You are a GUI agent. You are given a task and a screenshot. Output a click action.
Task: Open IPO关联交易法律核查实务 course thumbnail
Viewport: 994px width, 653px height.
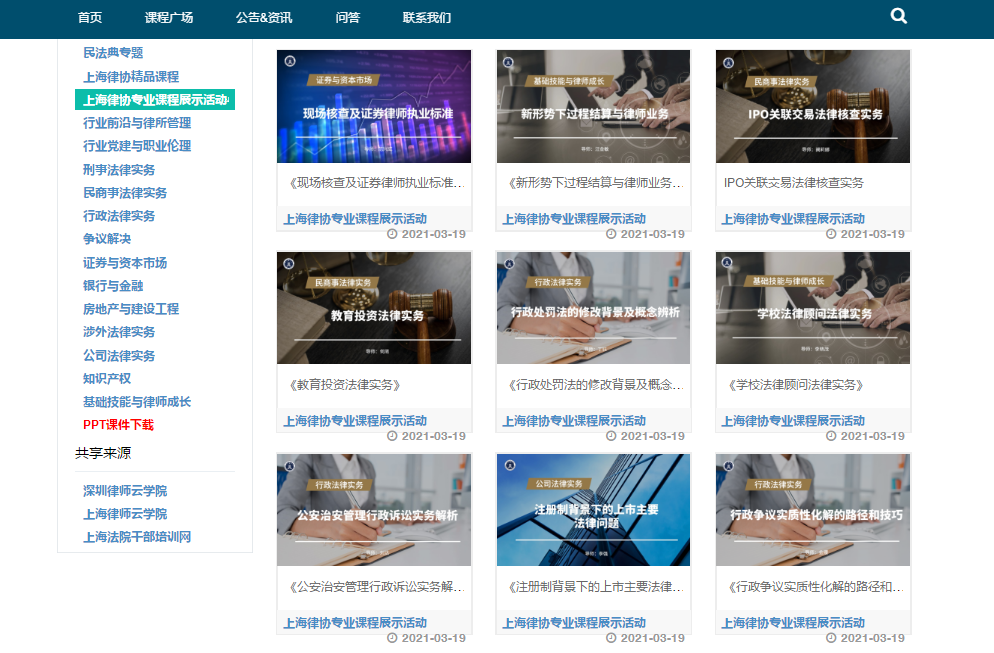(813, 107)
